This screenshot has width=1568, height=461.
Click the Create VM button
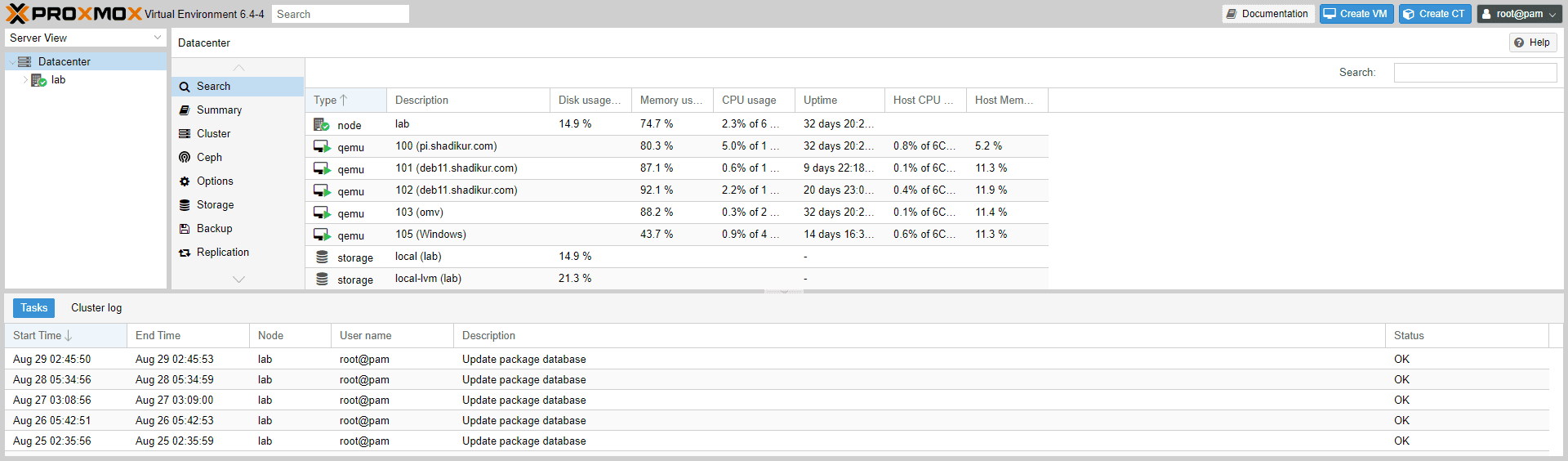[1356, 14]
